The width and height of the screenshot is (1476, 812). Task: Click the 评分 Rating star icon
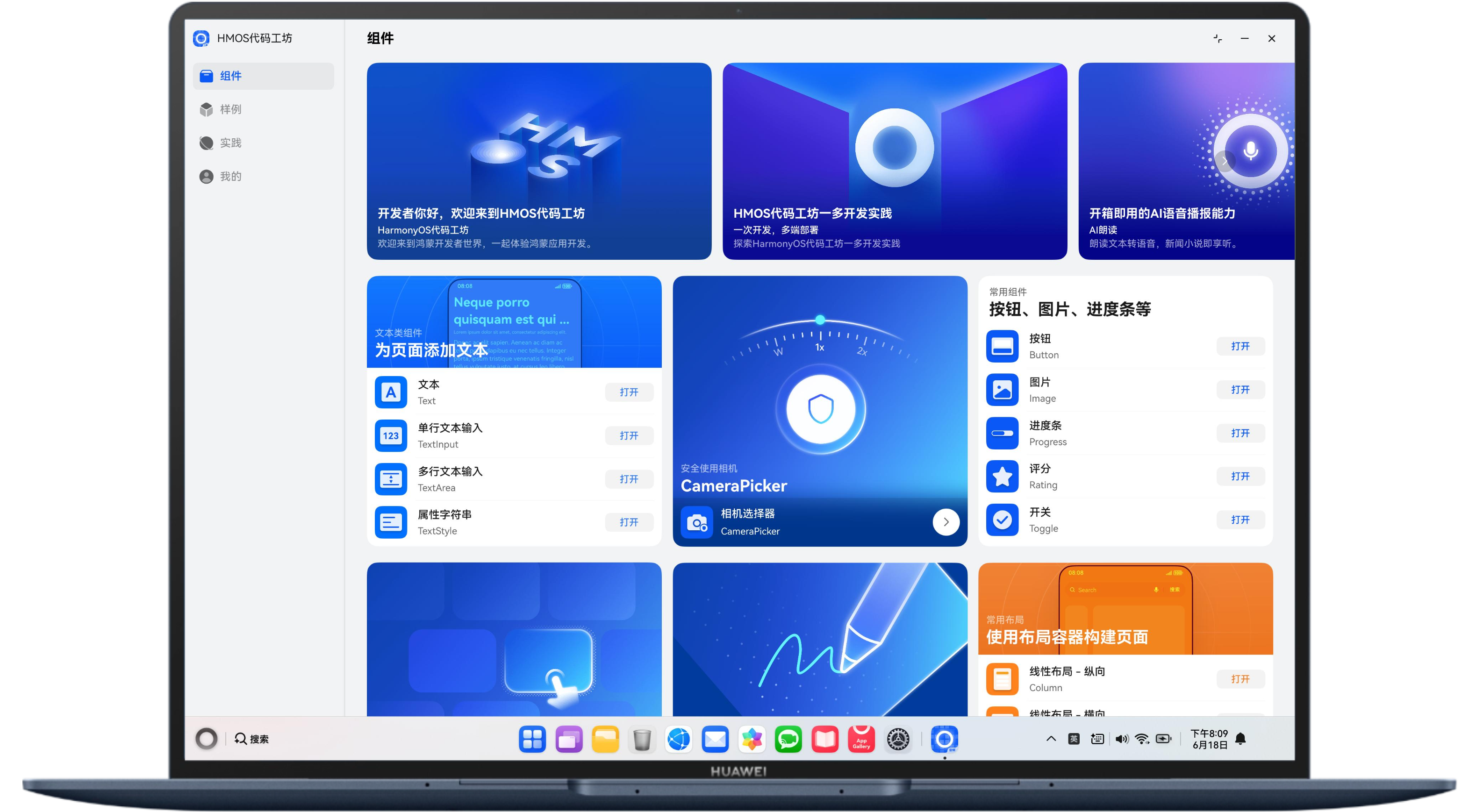click(1002, 477)
